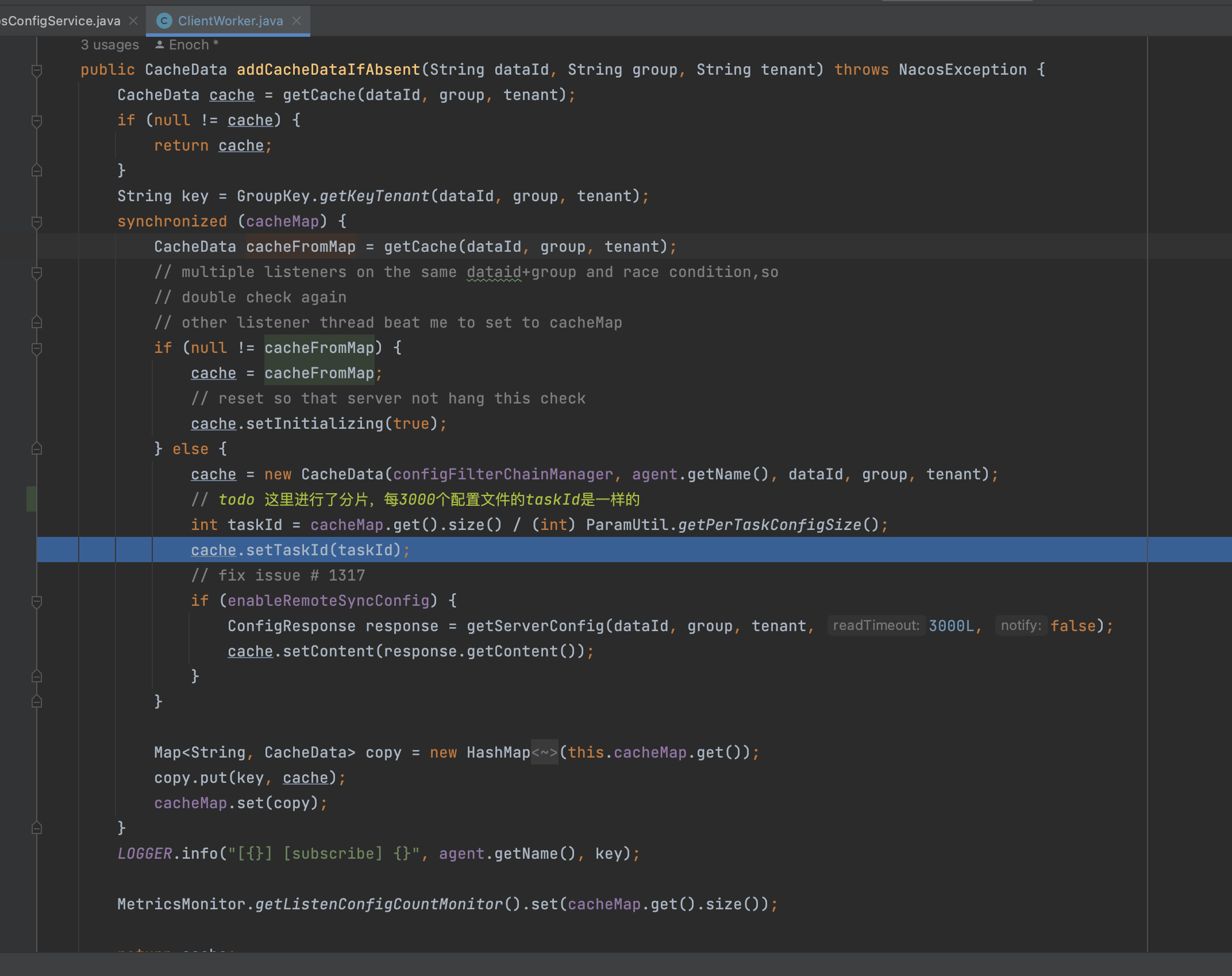Click the 3000L timeout value
1232x976 pixels.
click(x=951, y=626)
